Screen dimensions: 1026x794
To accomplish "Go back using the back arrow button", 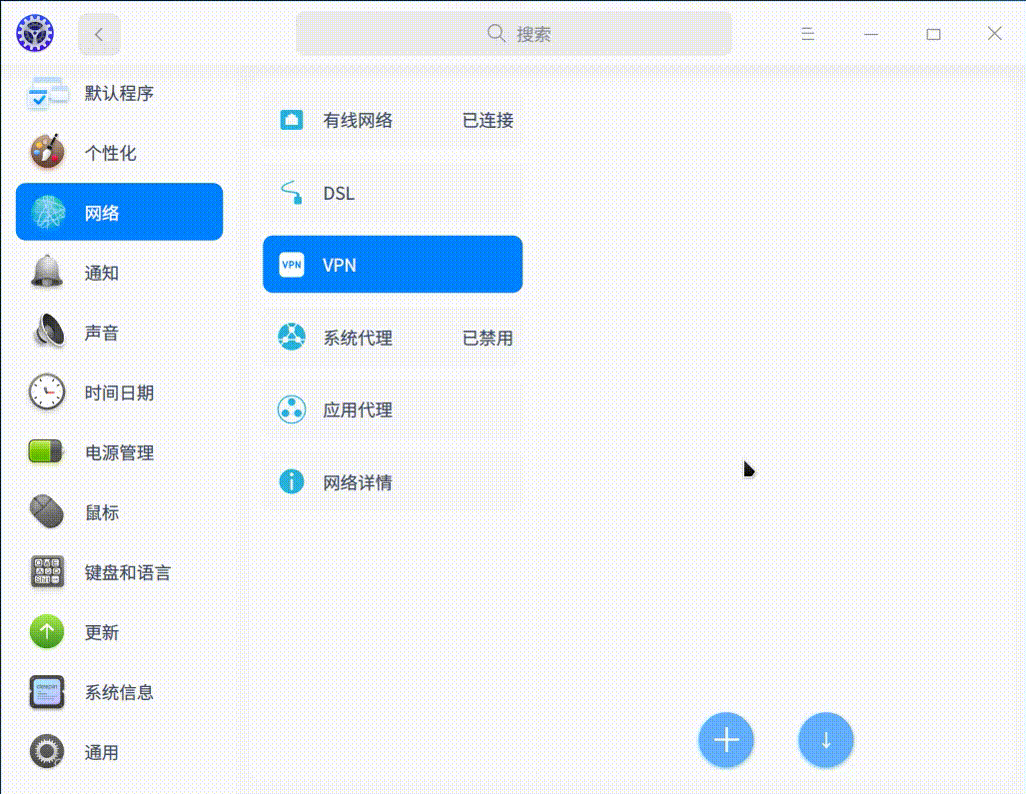I will [x=99, y=34].
